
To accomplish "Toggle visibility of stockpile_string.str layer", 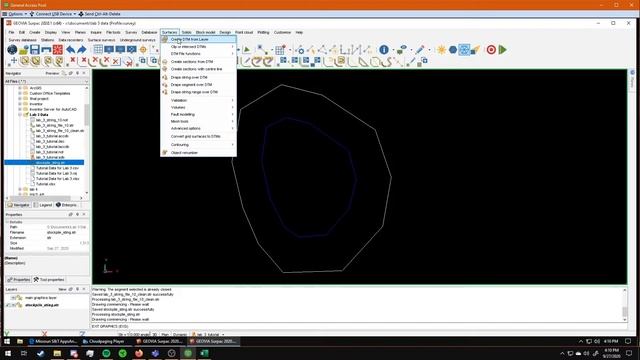I will click(13, 305).
